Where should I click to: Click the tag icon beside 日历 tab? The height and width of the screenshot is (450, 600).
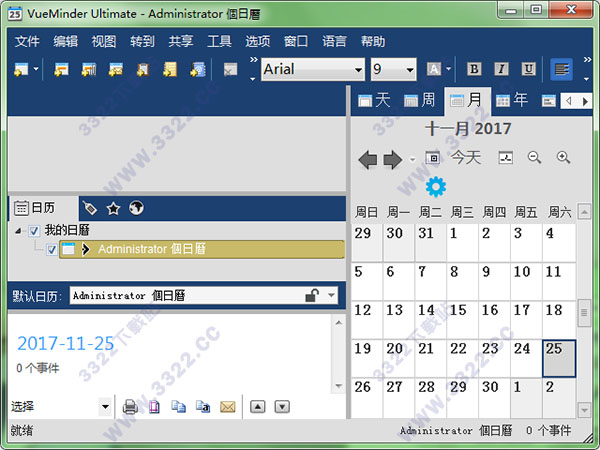[90, 208]
